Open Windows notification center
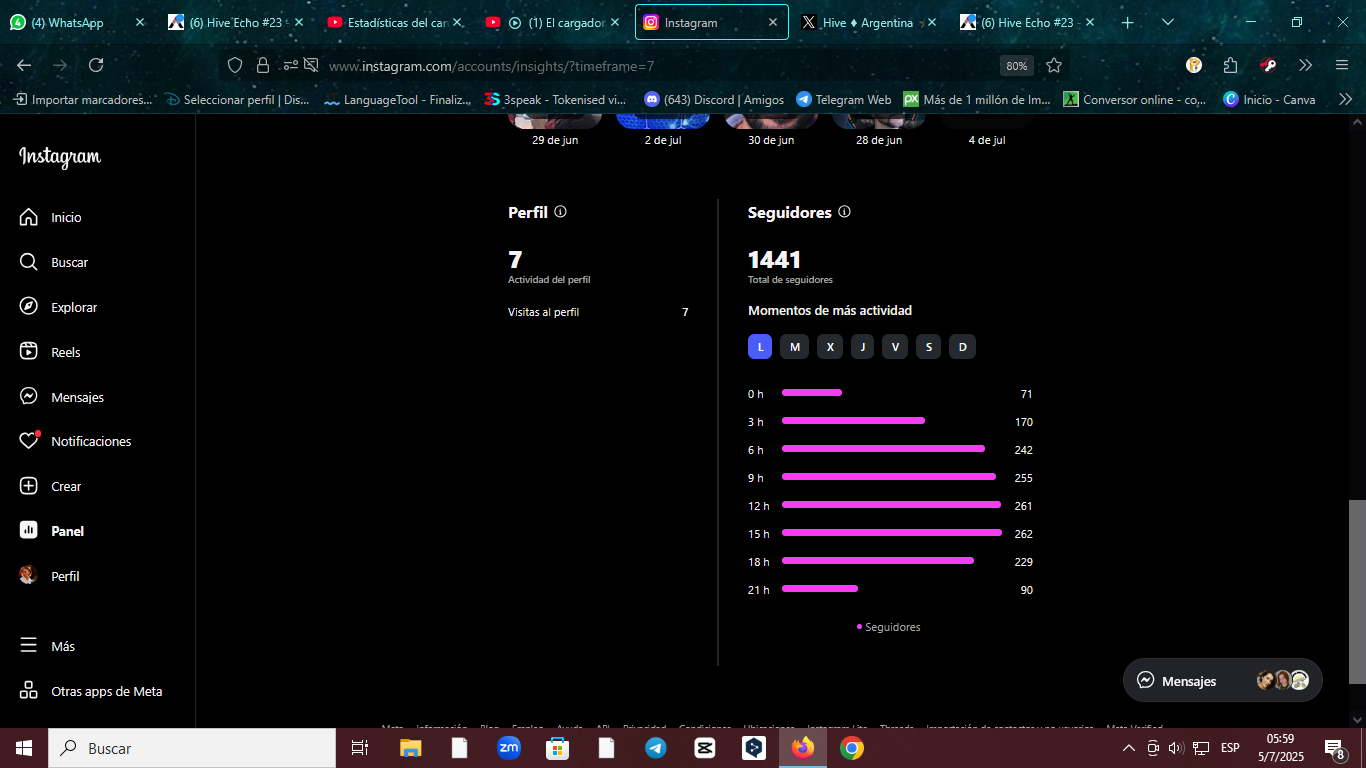This screenshot has width=1366, height=768. pos(1334,748)
